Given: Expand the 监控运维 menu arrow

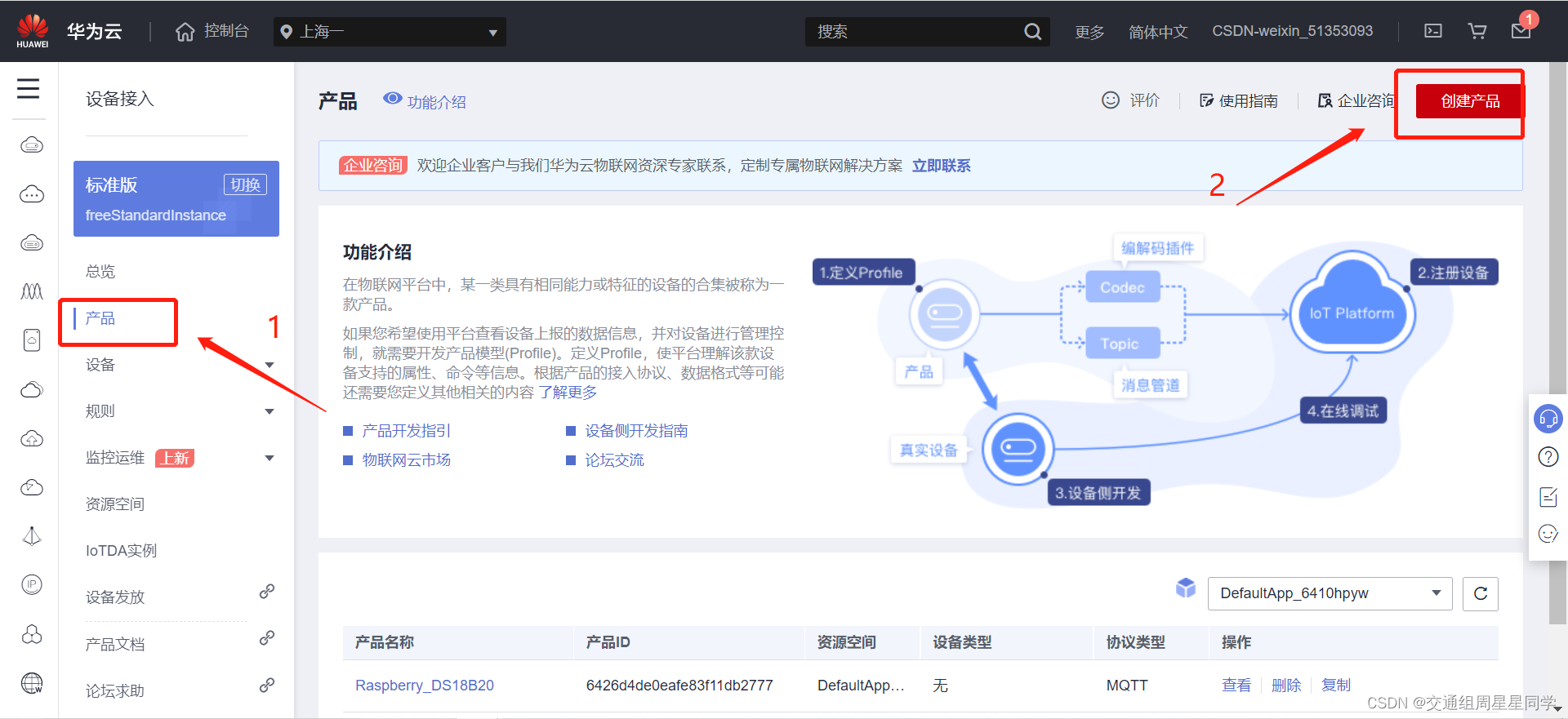Looking at the screenshot, I should pos(269,458).
